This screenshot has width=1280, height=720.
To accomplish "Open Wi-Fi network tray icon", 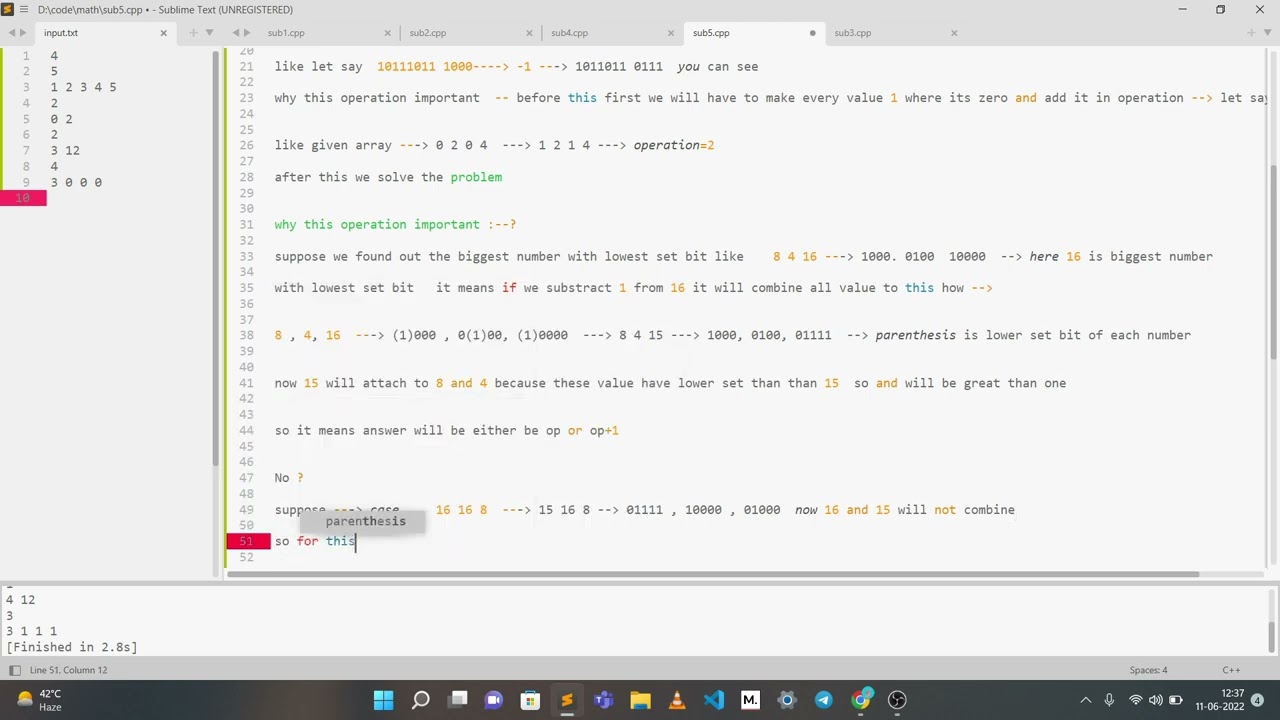I will point(1136,700).
